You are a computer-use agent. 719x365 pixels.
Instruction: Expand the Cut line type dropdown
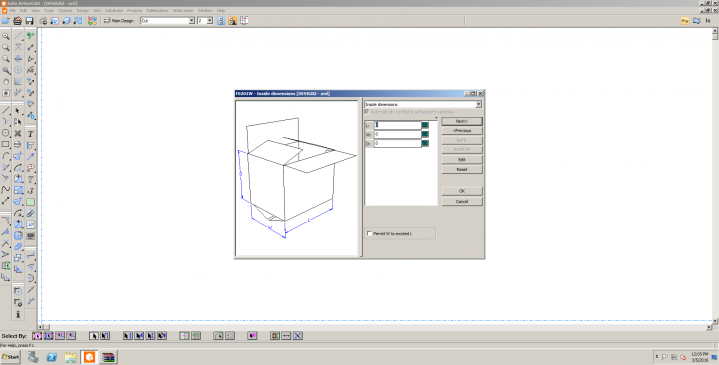tap(168, 21)
